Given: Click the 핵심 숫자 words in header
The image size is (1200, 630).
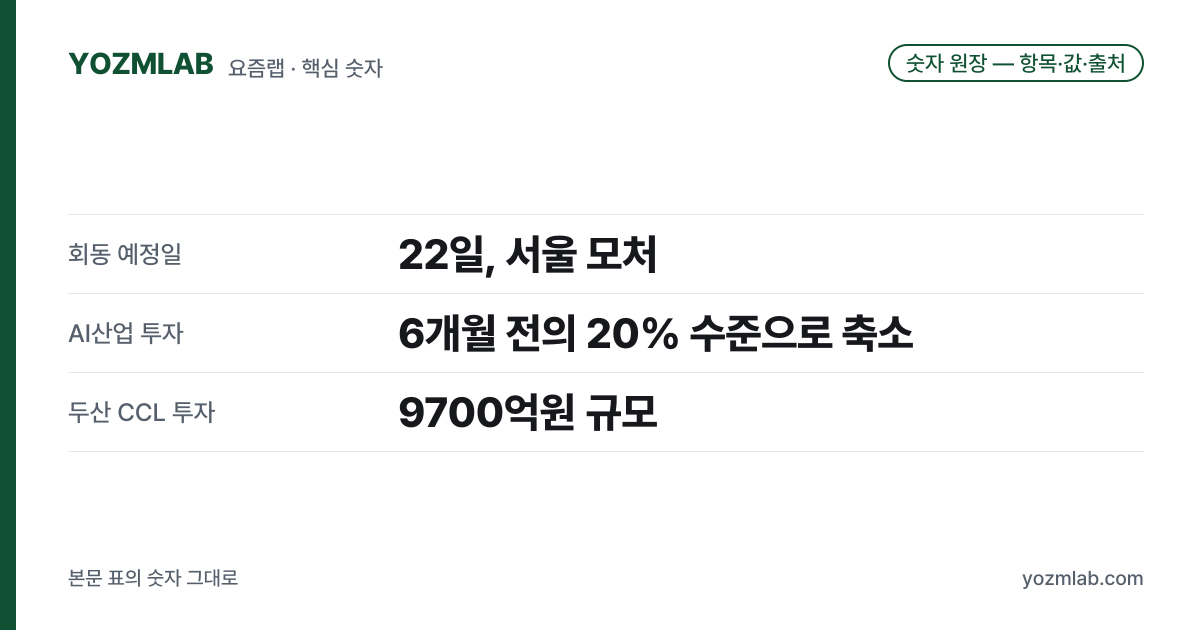Looking at the screenshot, I should click(x=342, y=68).
